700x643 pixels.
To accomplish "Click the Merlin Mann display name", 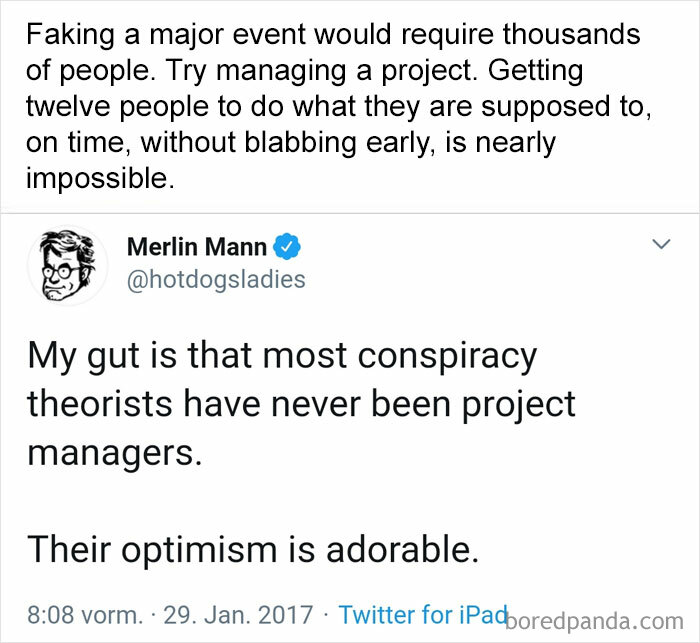I will 197,246.
